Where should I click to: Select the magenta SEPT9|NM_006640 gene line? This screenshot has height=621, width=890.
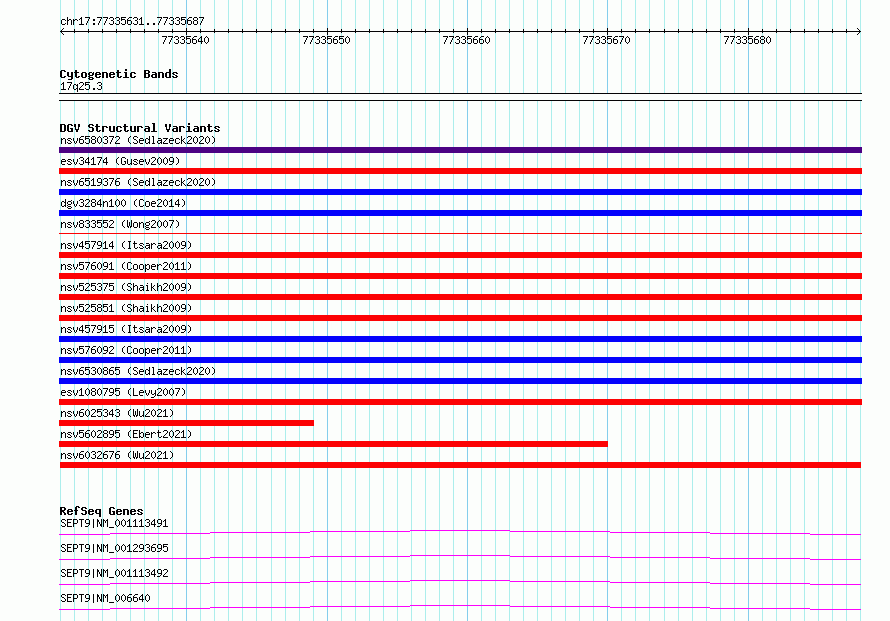(460, 607)
